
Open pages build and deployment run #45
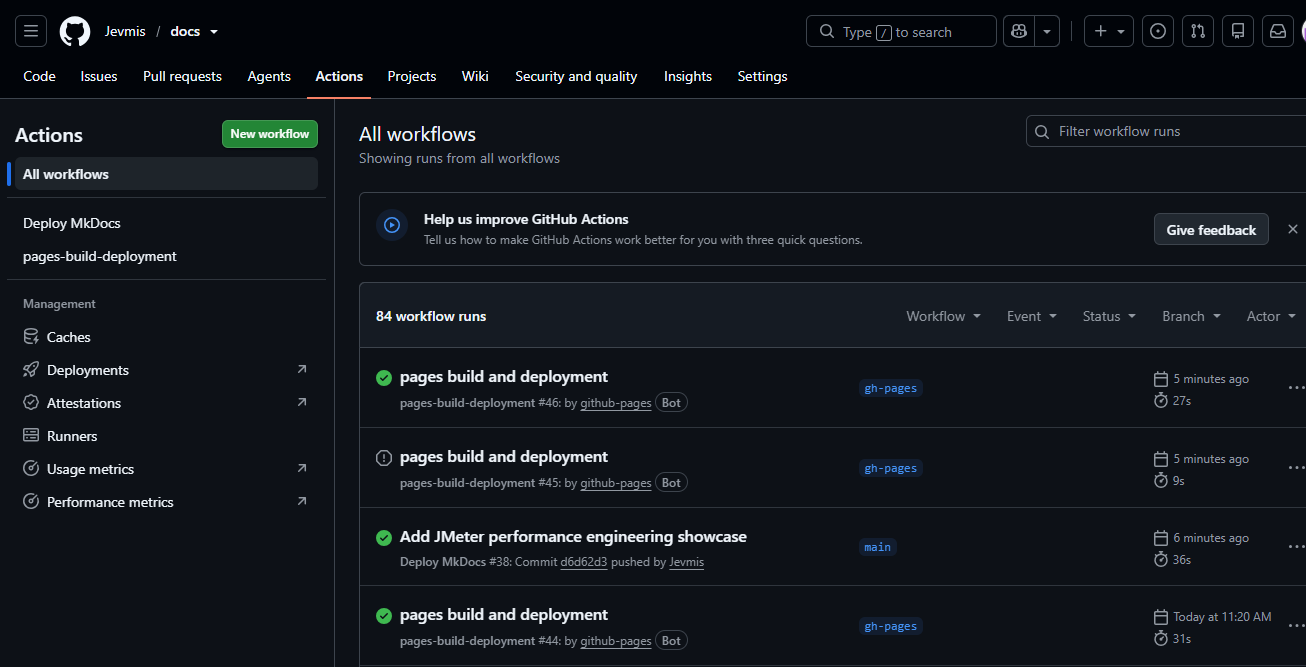[x=504, y=457]
